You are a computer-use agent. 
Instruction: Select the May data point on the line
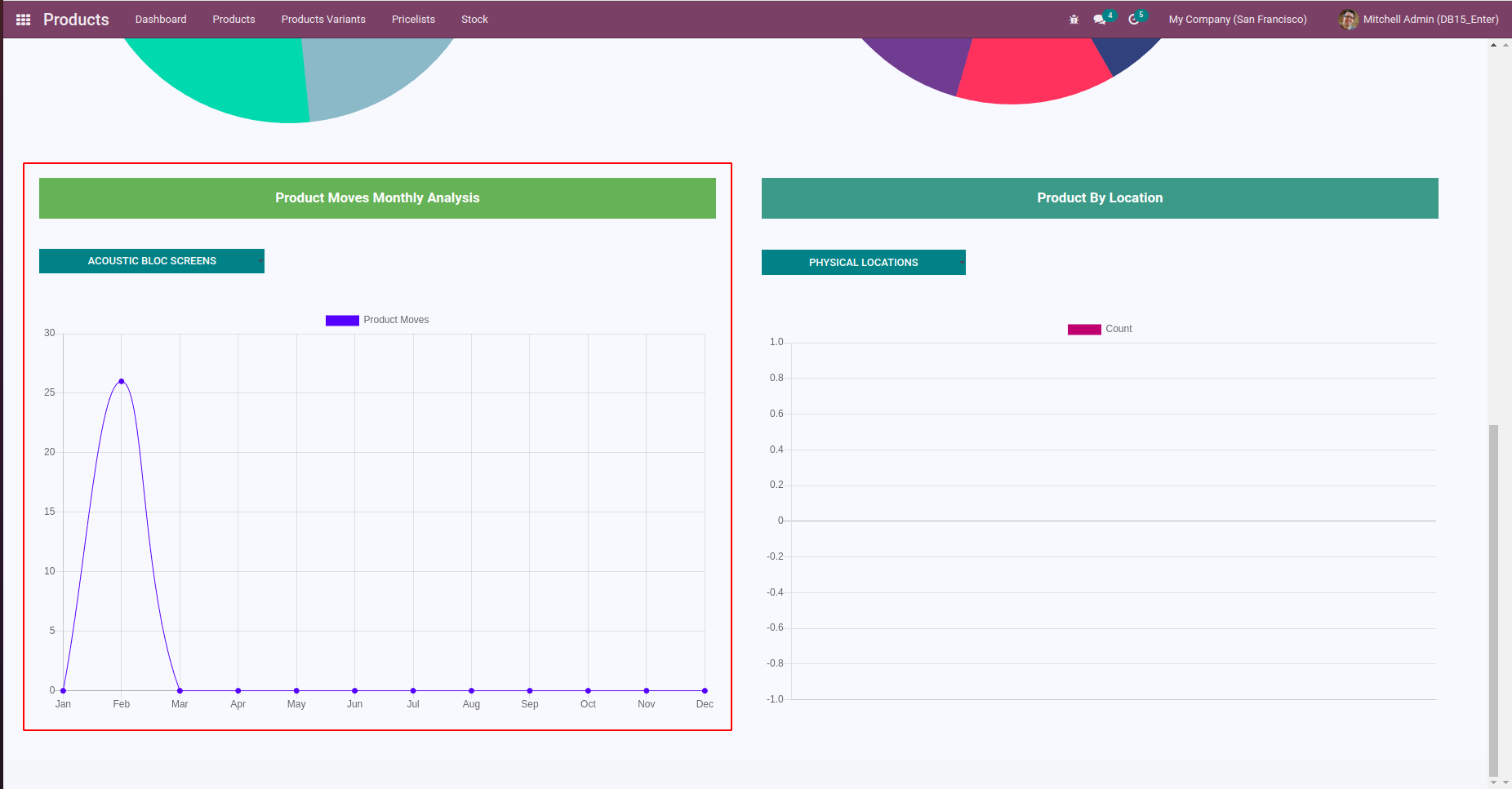296,690
